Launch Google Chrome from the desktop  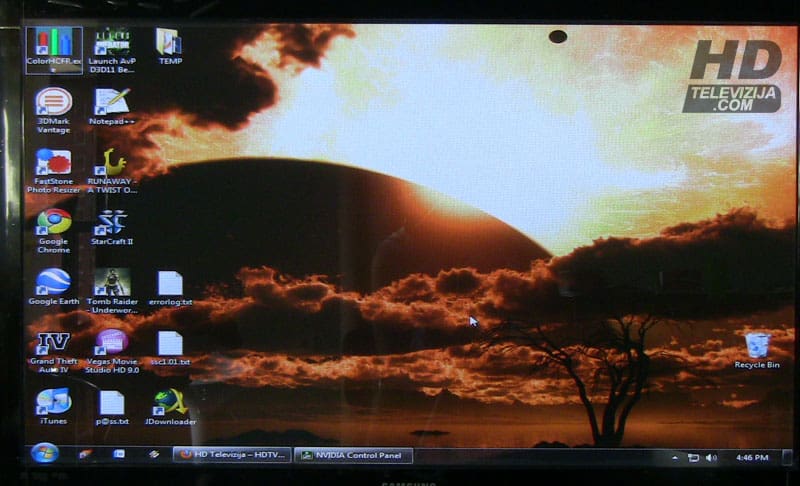[x=53, y=222]
